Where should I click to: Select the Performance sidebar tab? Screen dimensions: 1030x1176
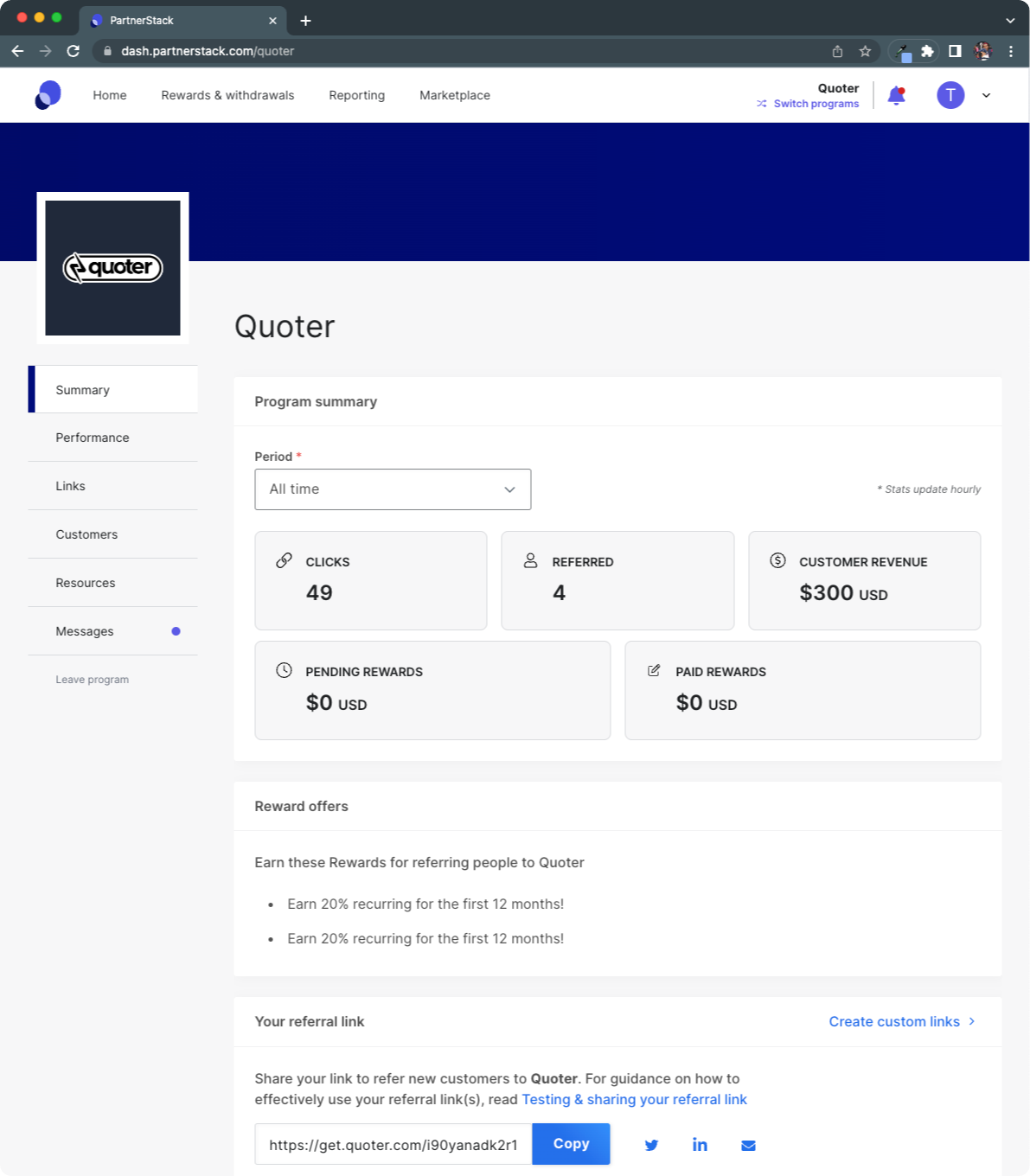[x=113, y=438]
